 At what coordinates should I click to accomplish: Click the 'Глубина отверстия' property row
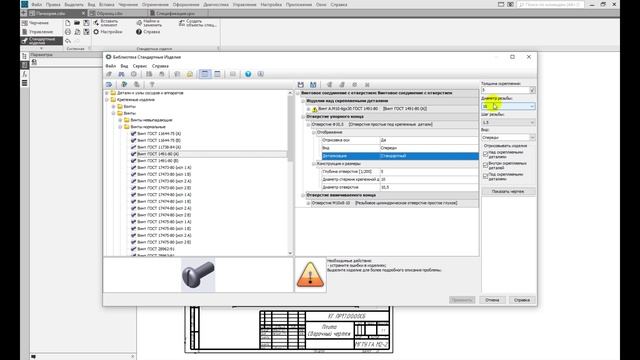pyautogui.click(x=400, y=172)
